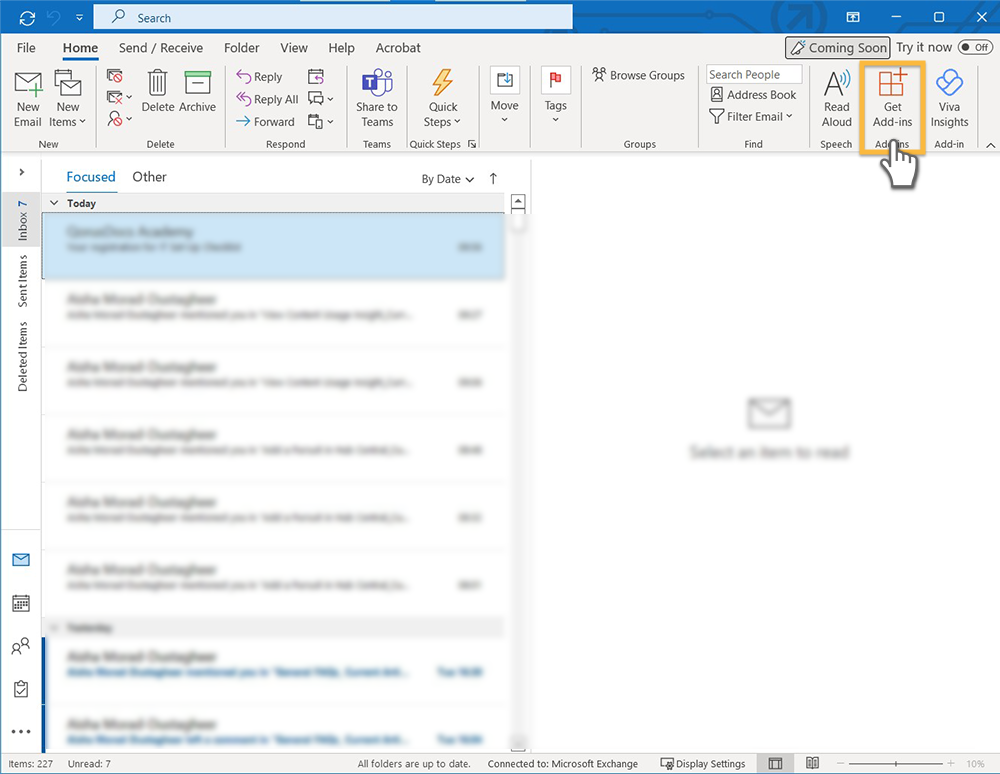Click the Undo icon
Viewport: 1000px width, 774px height.
[54, 18]
